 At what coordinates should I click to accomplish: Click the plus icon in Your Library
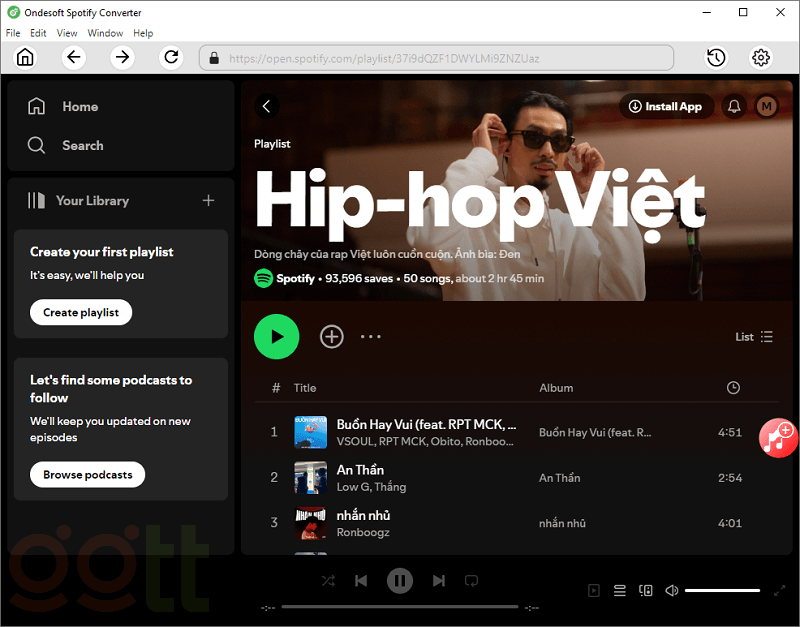tap(208, 200)
